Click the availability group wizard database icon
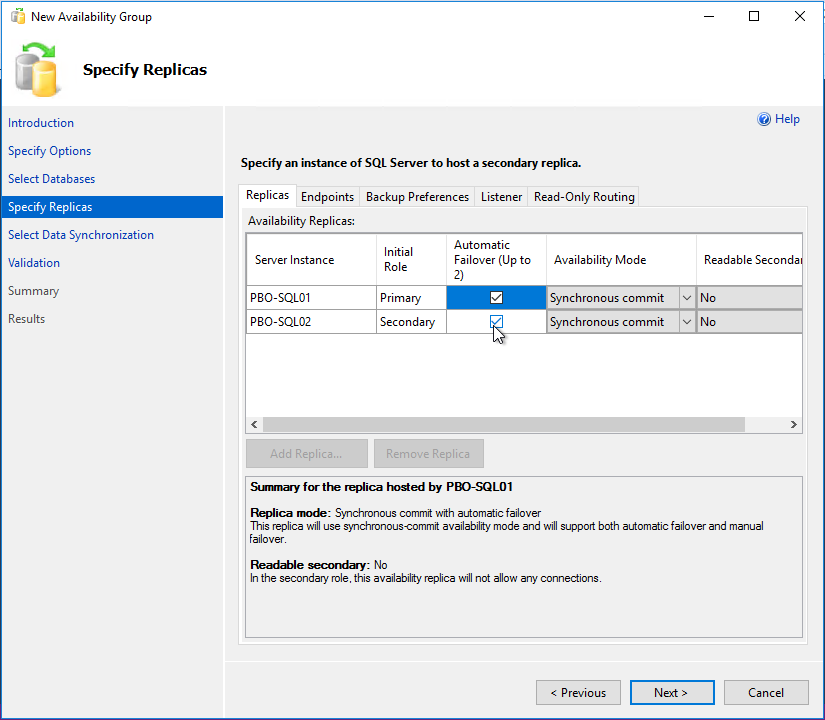The height and width of the screenshot is (720, 825). [38, 69]
